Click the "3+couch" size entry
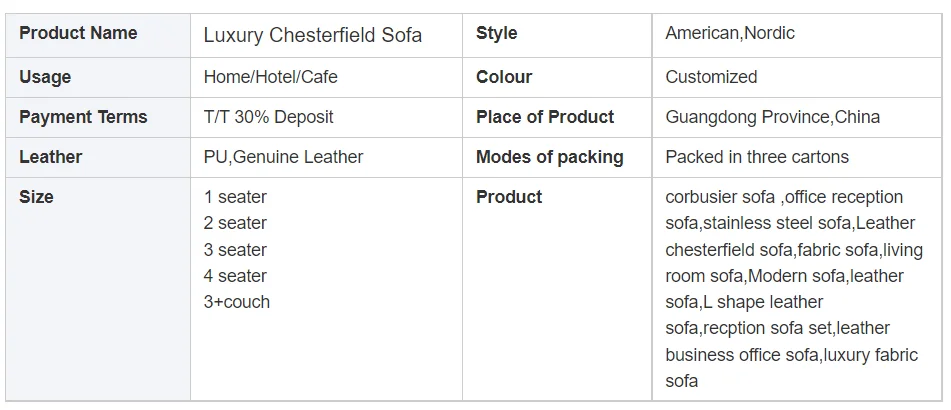The height and width of the screenshot is (410, 951). coord(236,302)
